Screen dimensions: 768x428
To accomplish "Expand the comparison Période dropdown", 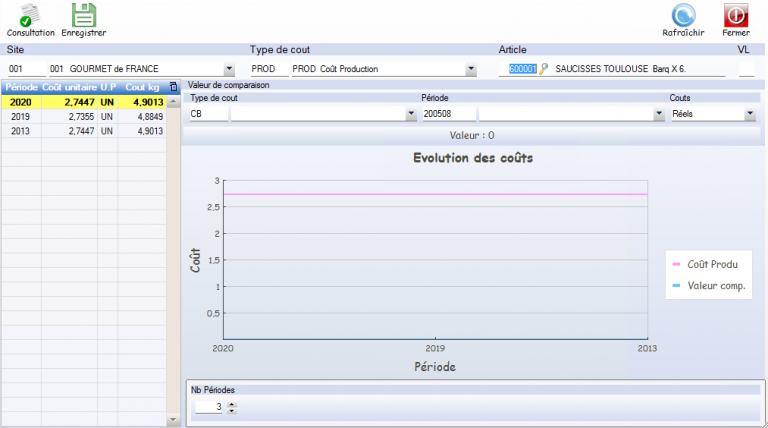I will tap(659, 115).
